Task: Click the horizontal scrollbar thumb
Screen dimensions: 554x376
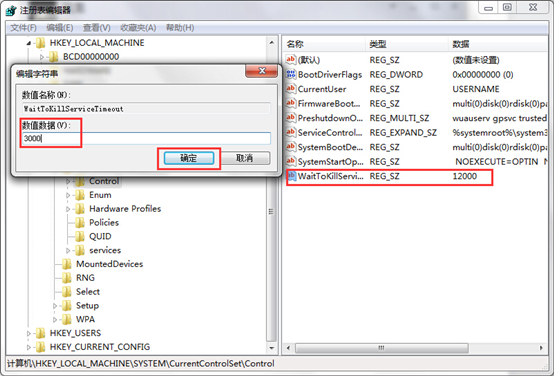Action: coord(382,348)
